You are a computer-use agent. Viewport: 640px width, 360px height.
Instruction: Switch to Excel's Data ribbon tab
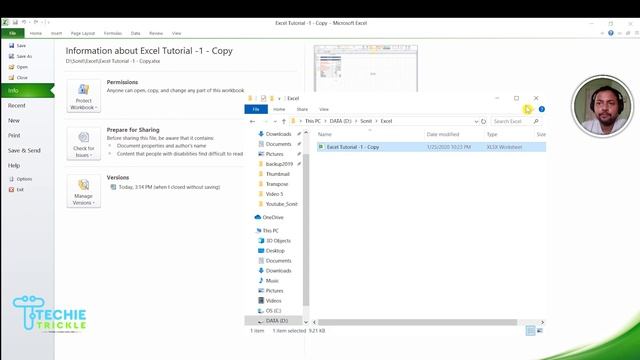pyautogui.click(x=136, y=33)
